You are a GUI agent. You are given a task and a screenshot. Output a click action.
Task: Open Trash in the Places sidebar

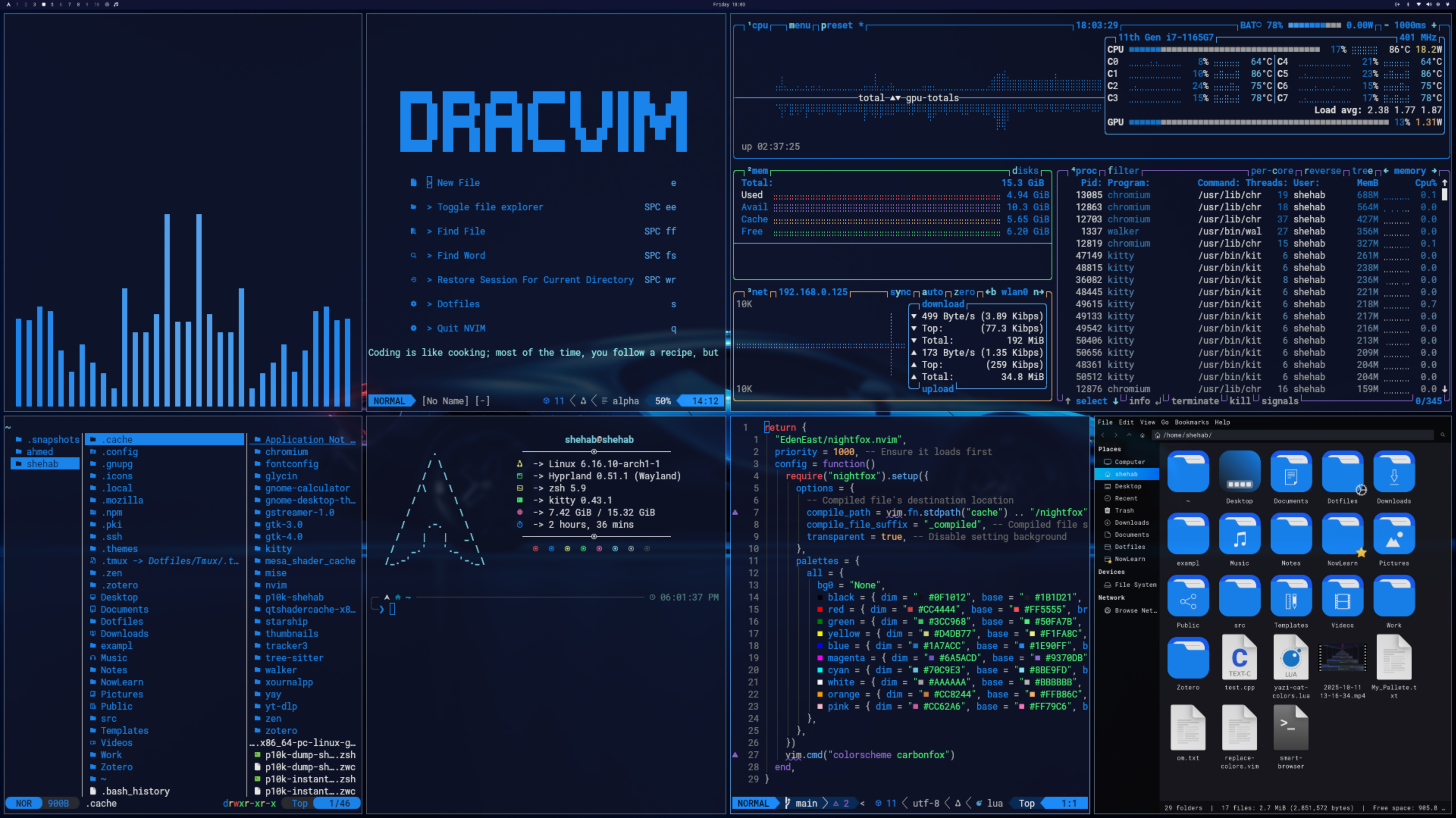click(1124, 510)
